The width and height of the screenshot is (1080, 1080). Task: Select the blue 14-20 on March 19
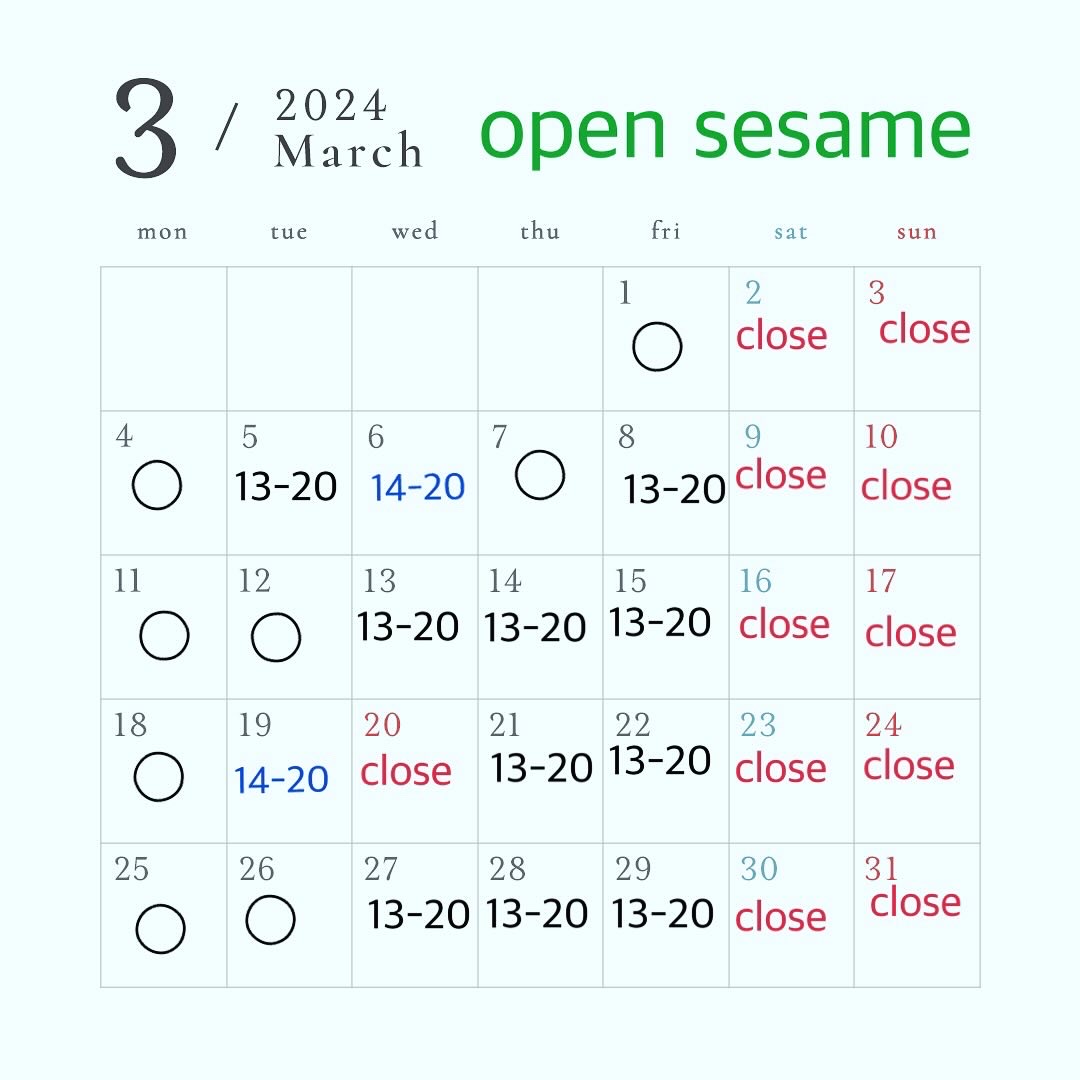pos(282,780)
